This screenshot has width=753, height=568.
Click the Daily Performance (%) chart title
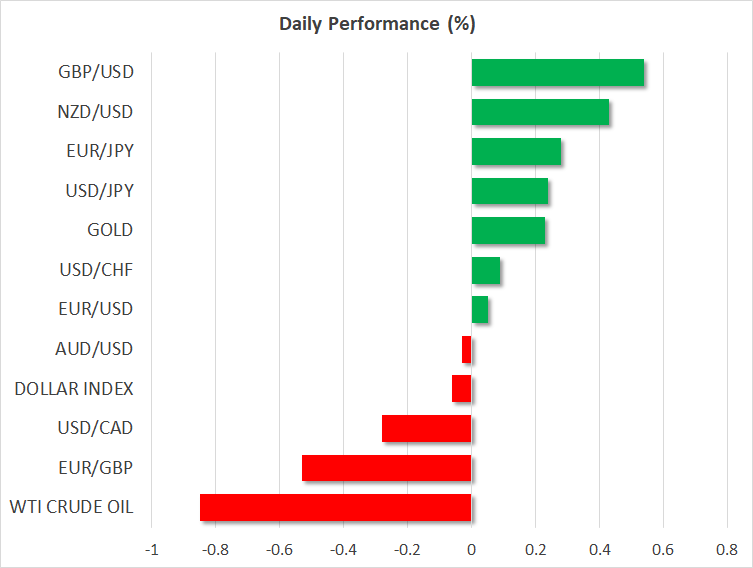[x=376, y=22]
